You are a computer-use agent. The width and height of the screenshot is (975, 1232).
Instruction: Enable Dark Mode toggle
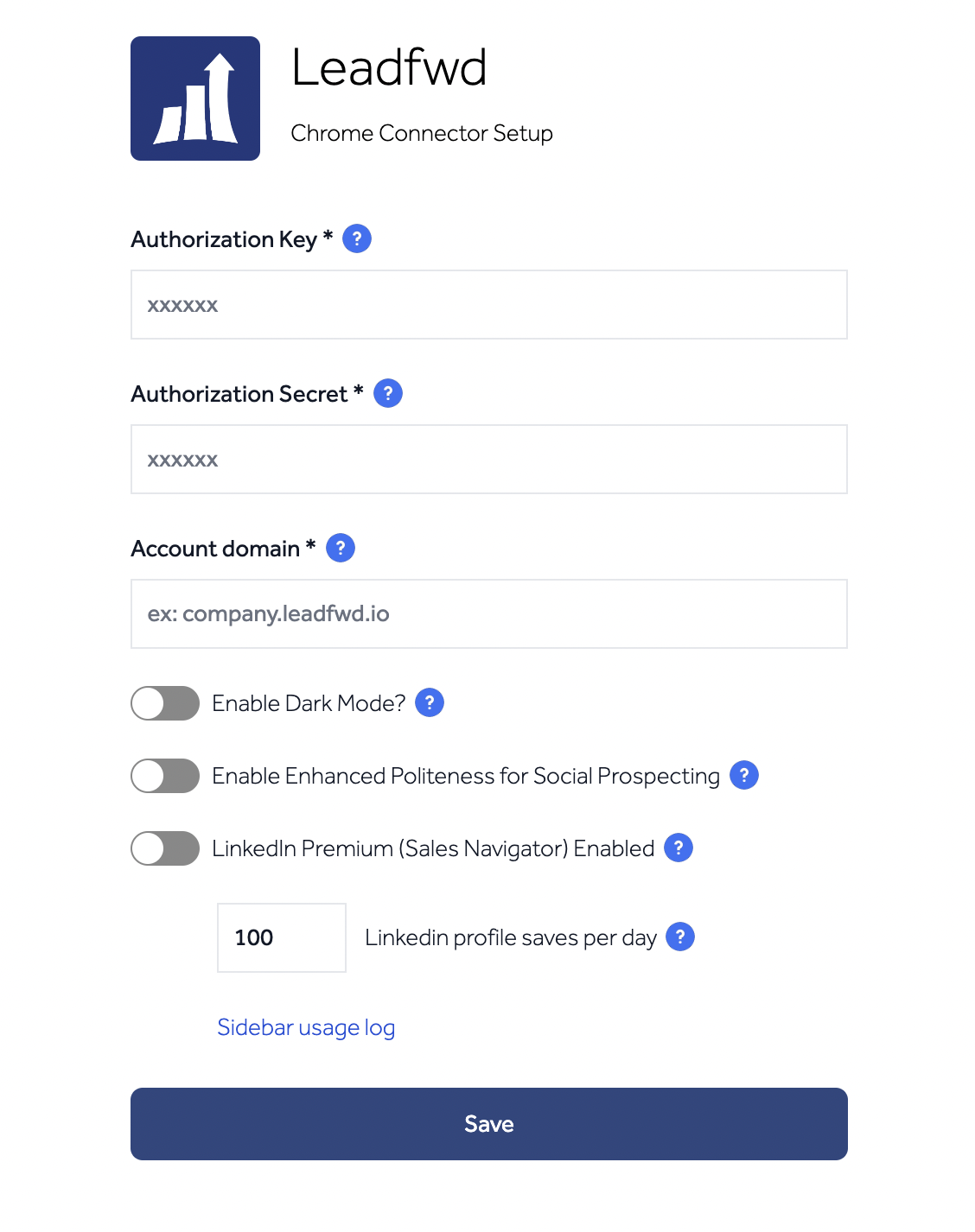coord(165,703)
